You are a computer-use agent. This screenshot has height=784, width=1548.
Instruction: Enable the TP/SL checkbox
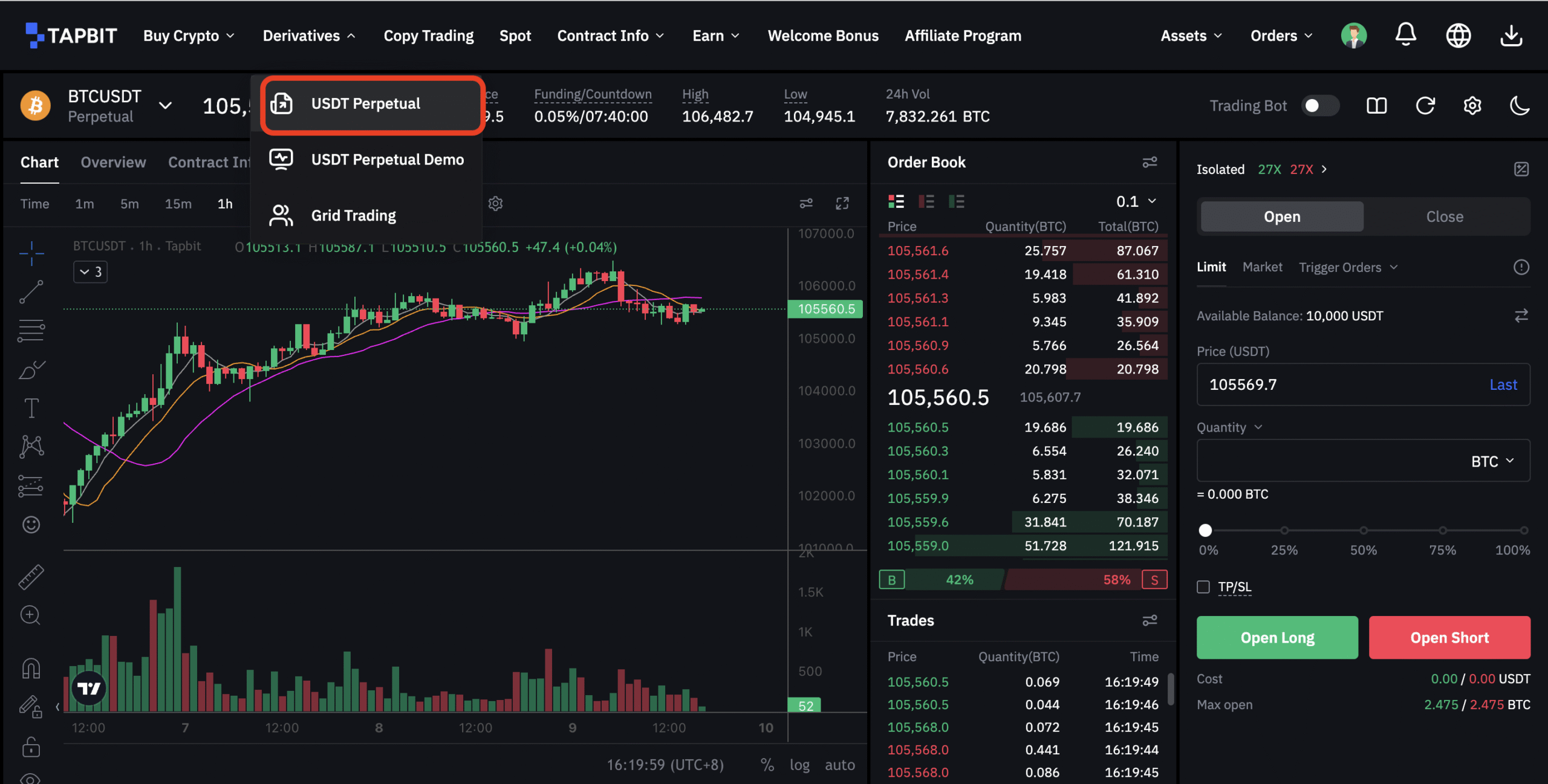click(1203, 587)
